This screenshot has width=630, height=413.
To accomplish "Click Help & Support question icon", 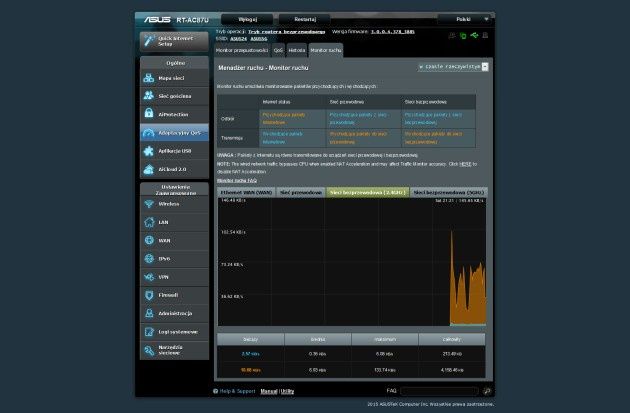I will 215,391.
